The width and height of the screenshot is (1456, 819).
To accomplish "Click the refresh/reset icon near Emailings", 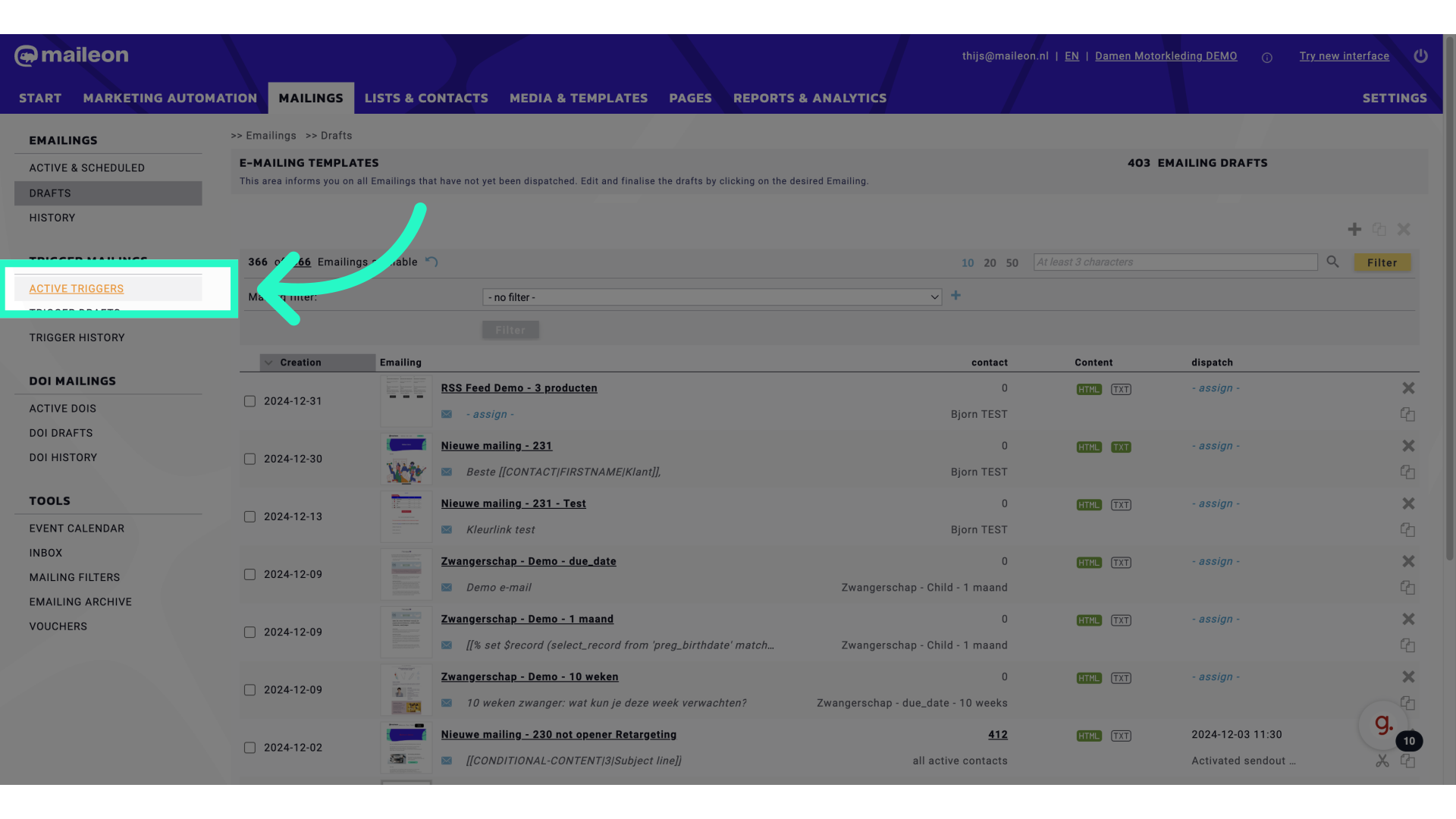I will coord(431,262).
